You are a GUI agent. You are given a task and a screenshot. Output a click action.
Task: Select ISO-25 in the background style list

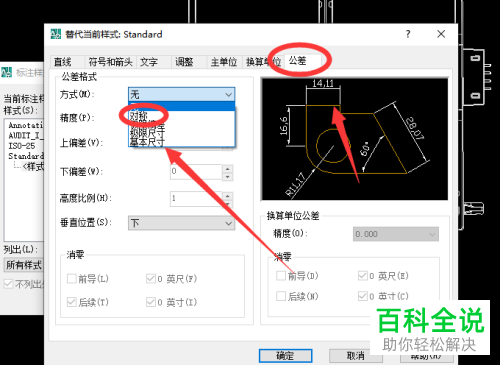[22, 146]
